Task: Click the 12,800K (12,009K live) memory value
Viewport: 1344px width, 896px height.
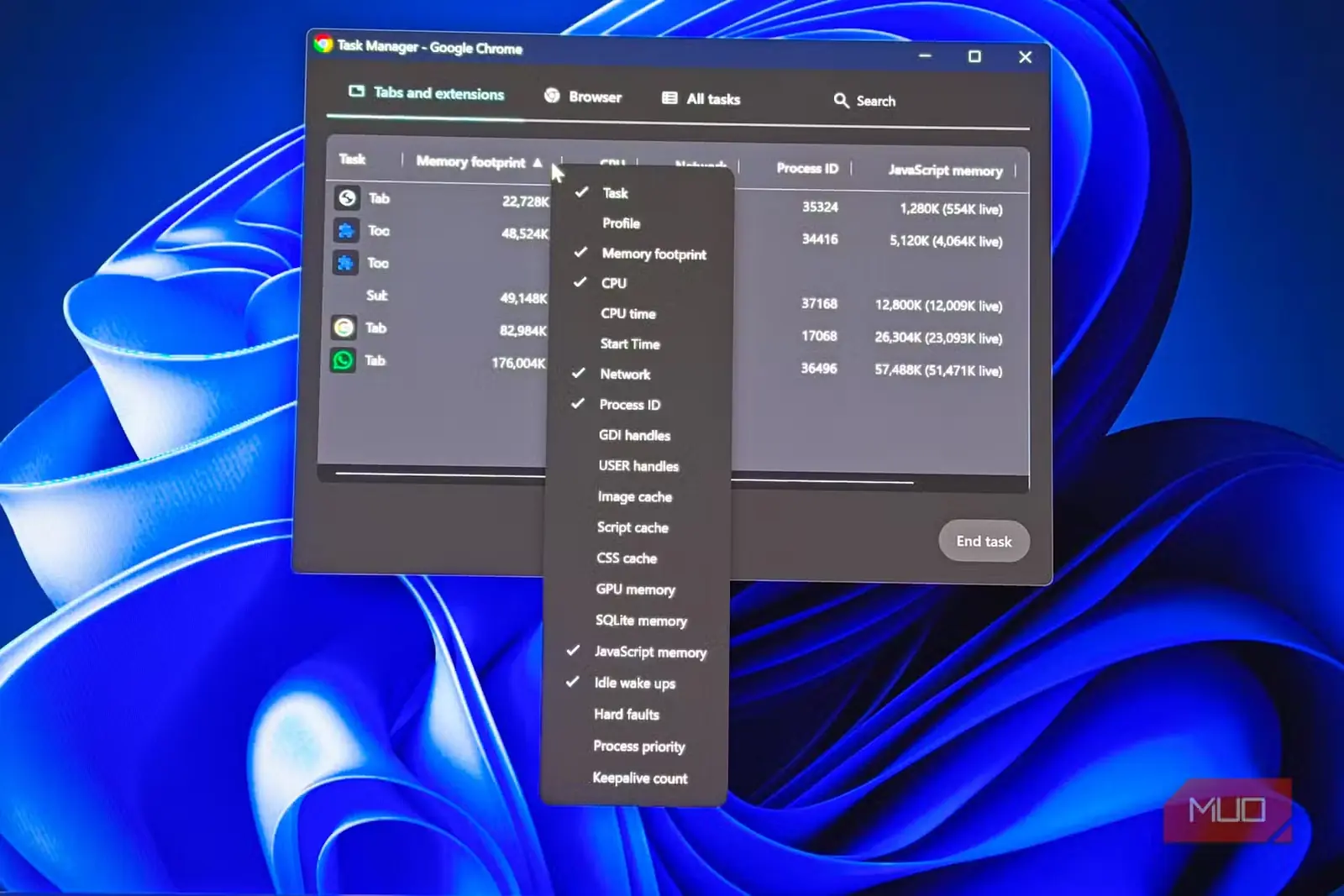Action: (x=938, y=306)
